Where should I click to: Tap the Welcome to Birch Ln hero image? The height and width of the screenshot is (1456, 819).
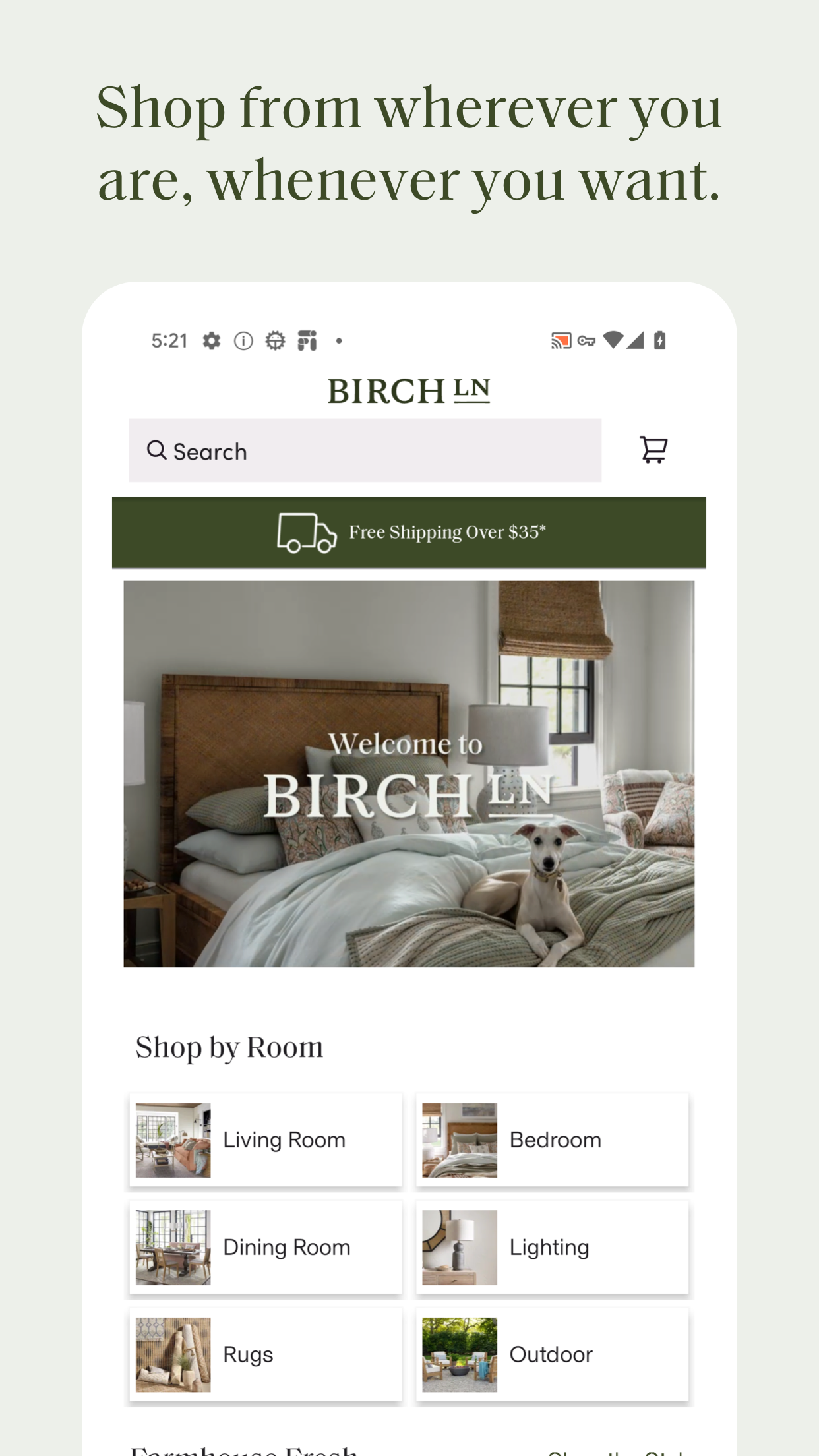409,774
